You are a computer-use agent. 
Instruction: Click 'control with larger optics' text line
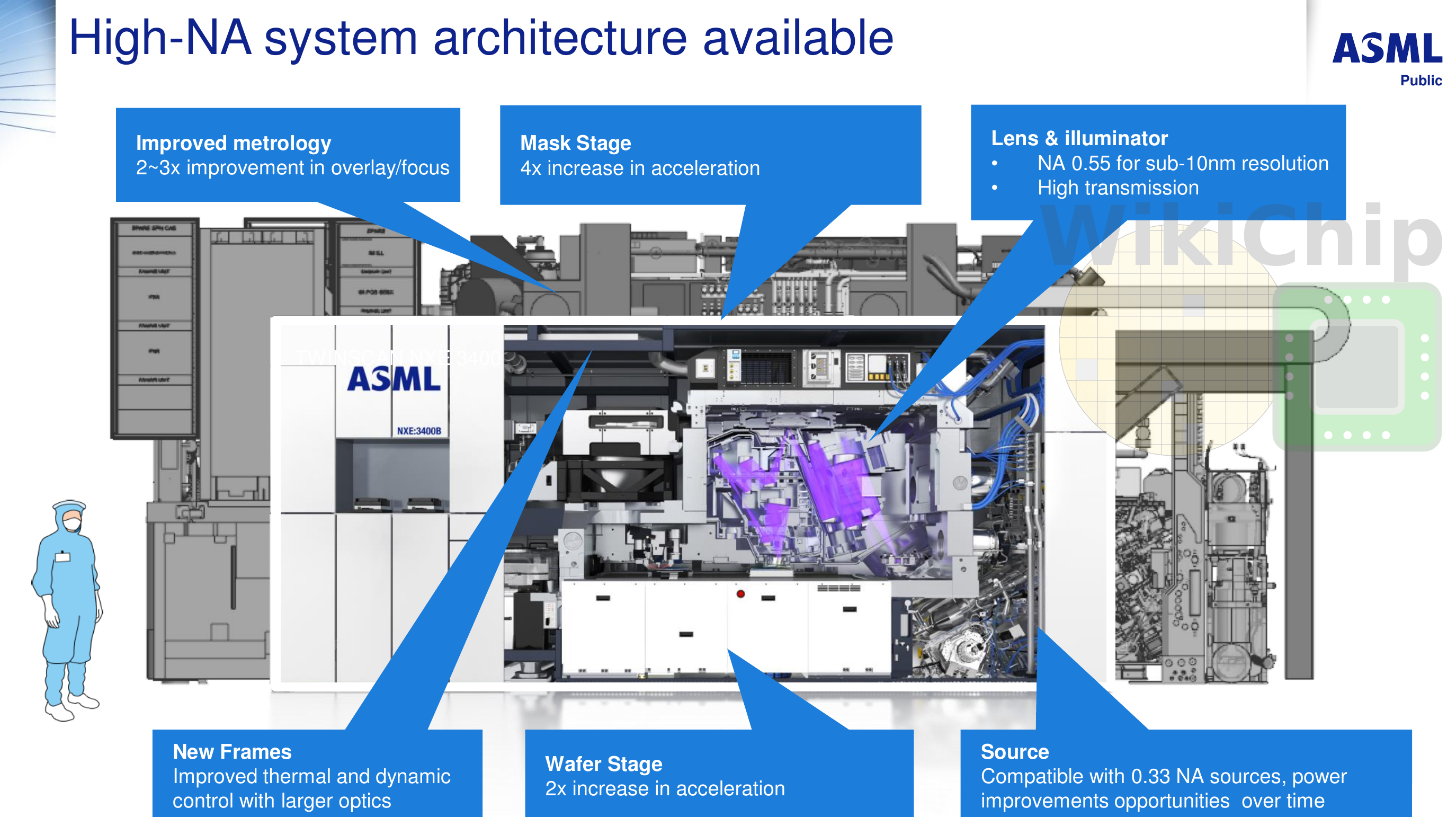click(281, 801)
